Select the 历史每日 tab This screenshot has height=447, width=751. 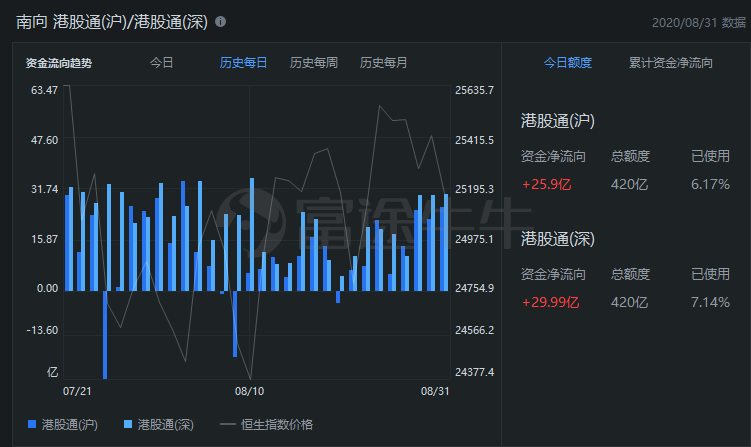point(243,63)
